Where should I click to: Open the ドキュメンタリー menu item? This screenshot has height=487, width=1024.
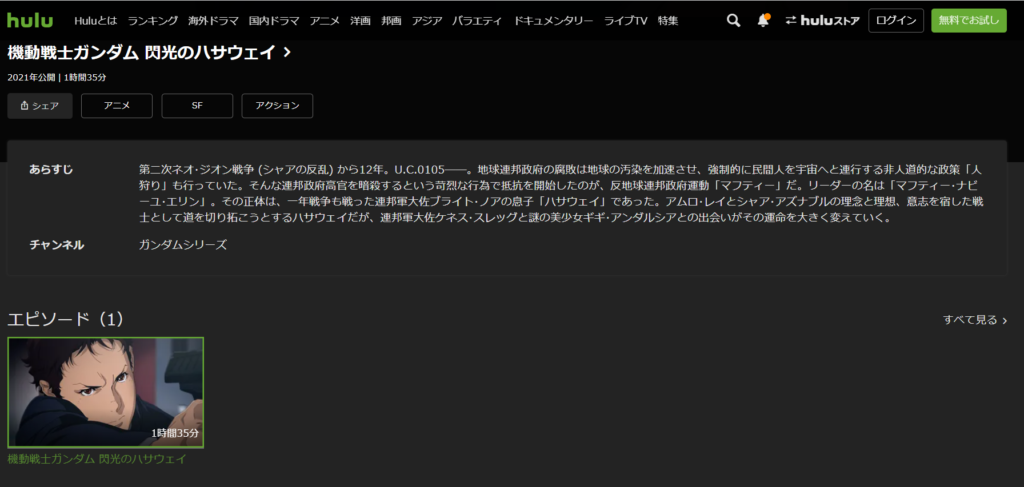tap(553, 21)
